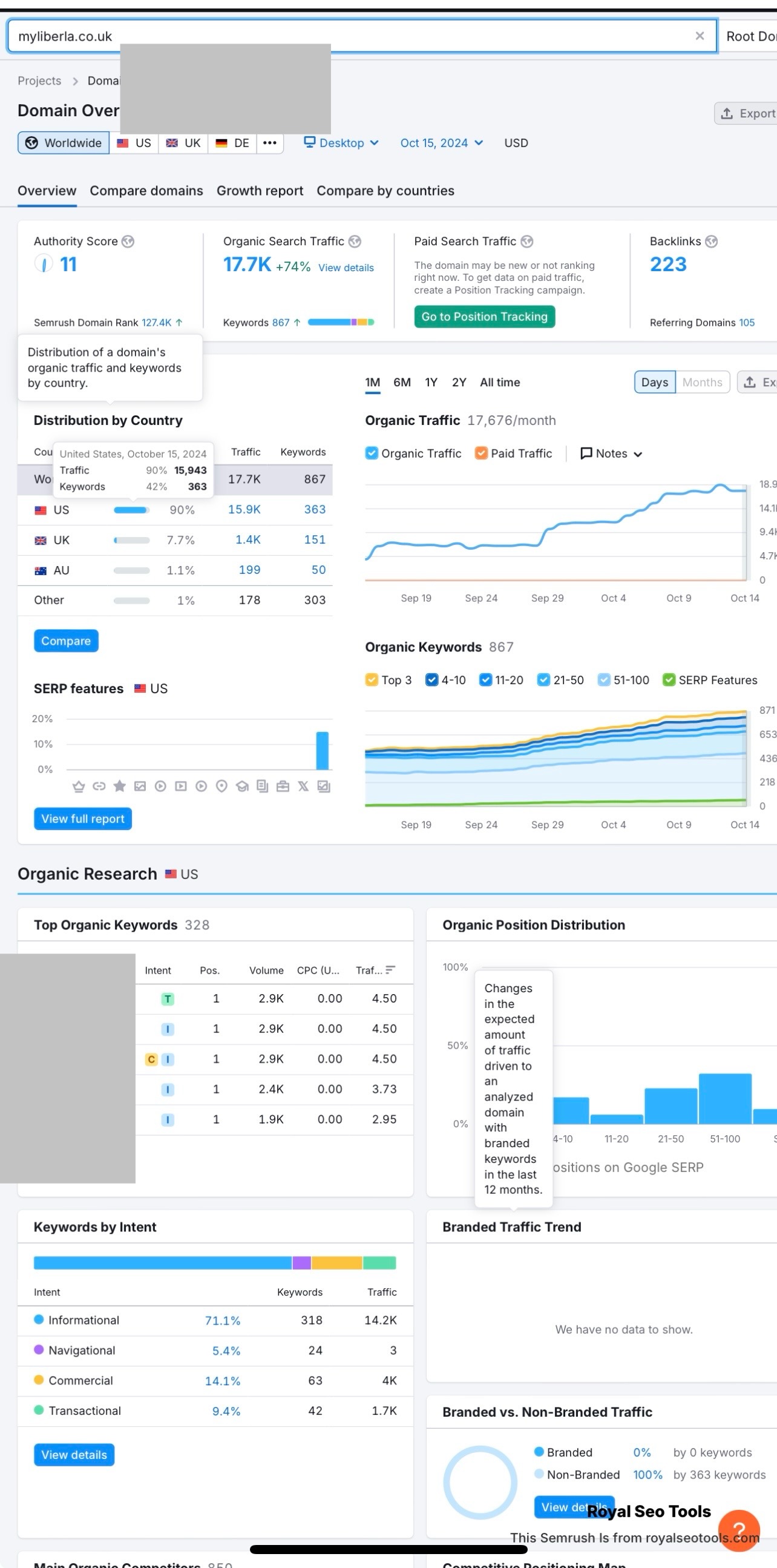The height and width of the screenshot is (1568, 777).
Task: Click the Authority Score info icon
Action: [x=128, y=242]
